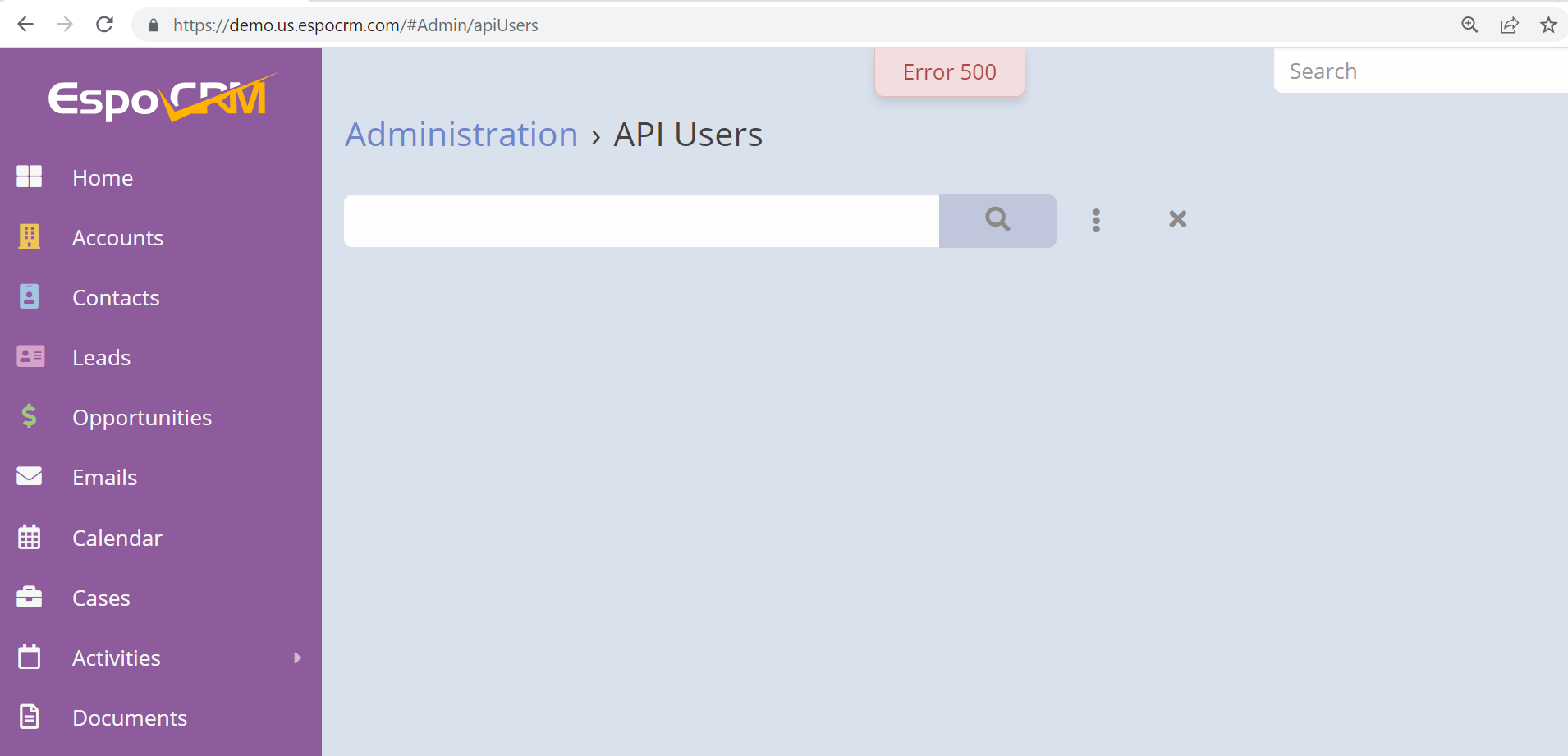Viewport: 1568px width, 756px height.
Task: Open Cases using the briefcase icon
Action: click(29, 597)
